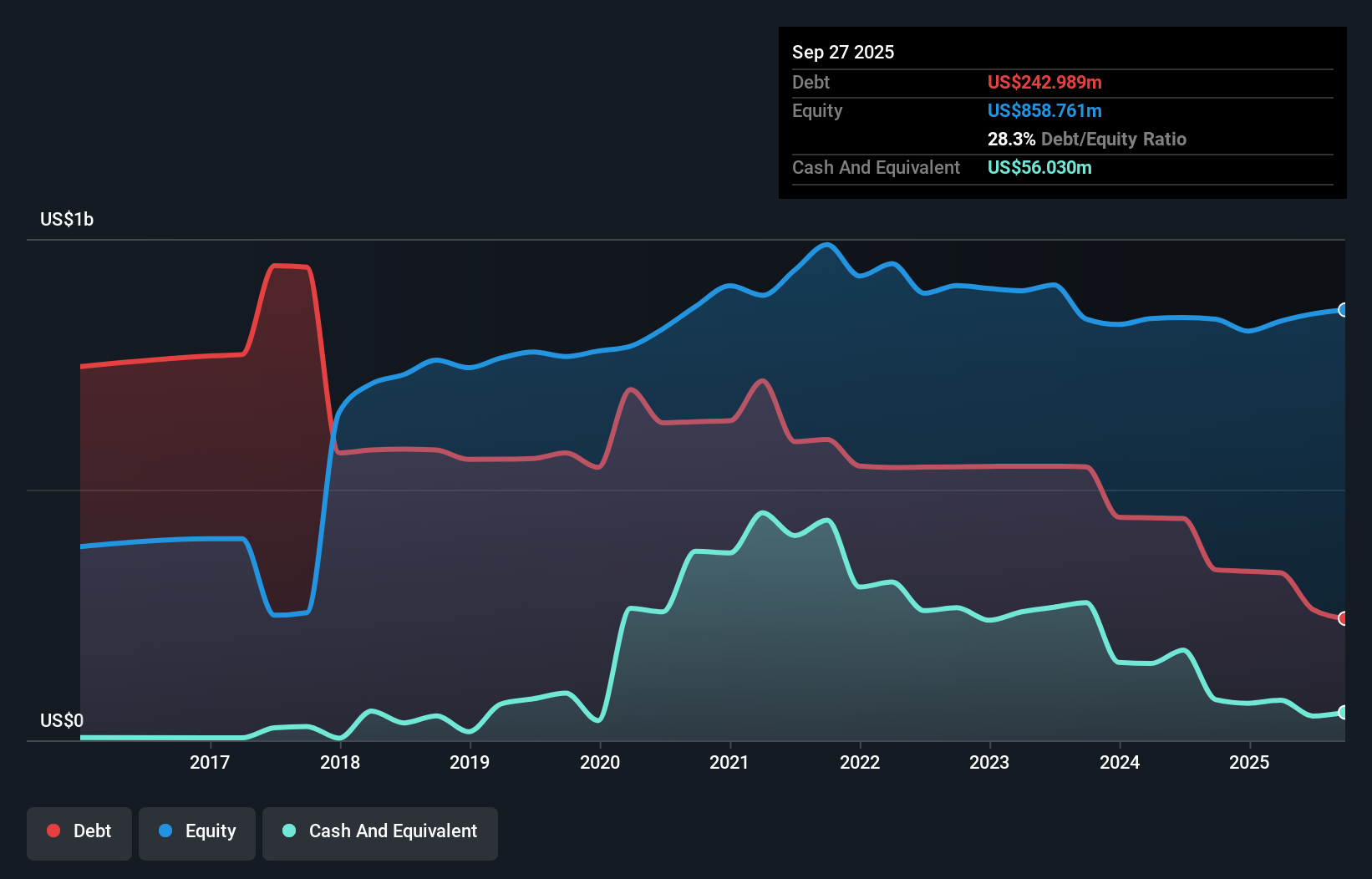The height and width of the screenshot is (879, 1372).
Task: Toggle the Equity series legend button
Action: click(197, 833)
